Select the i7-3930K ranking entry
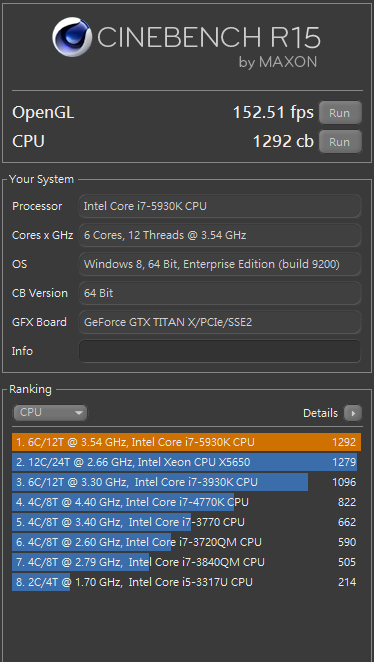This screenshot has height=662, width=374. pos(187,482)
